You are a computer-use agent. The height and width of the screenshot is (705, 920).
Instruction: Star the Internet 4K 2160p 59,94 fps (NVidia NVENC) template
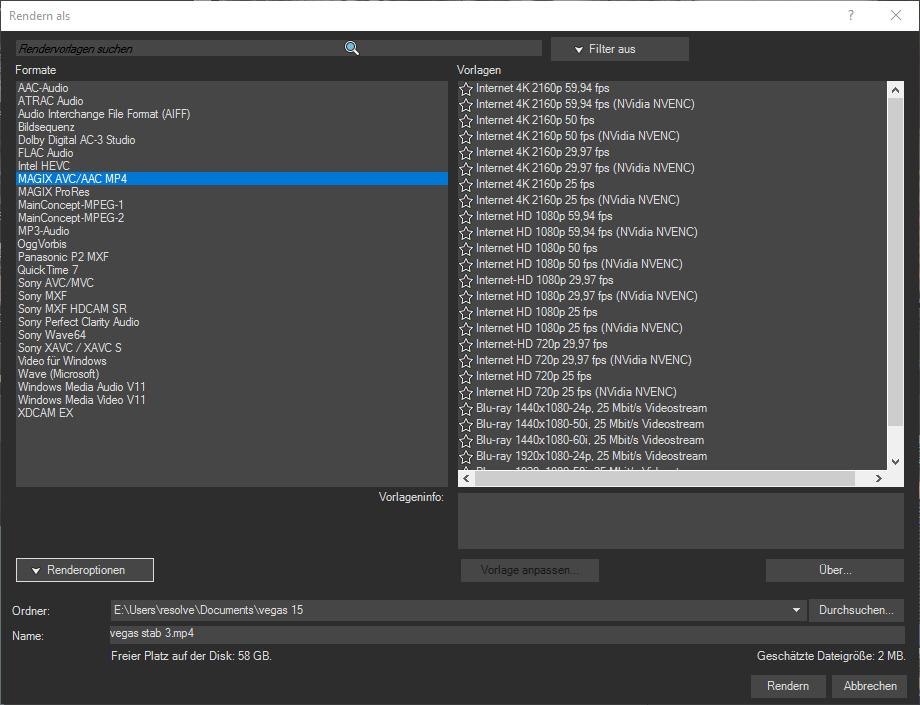pyautogui.click(x=466, y=104)
